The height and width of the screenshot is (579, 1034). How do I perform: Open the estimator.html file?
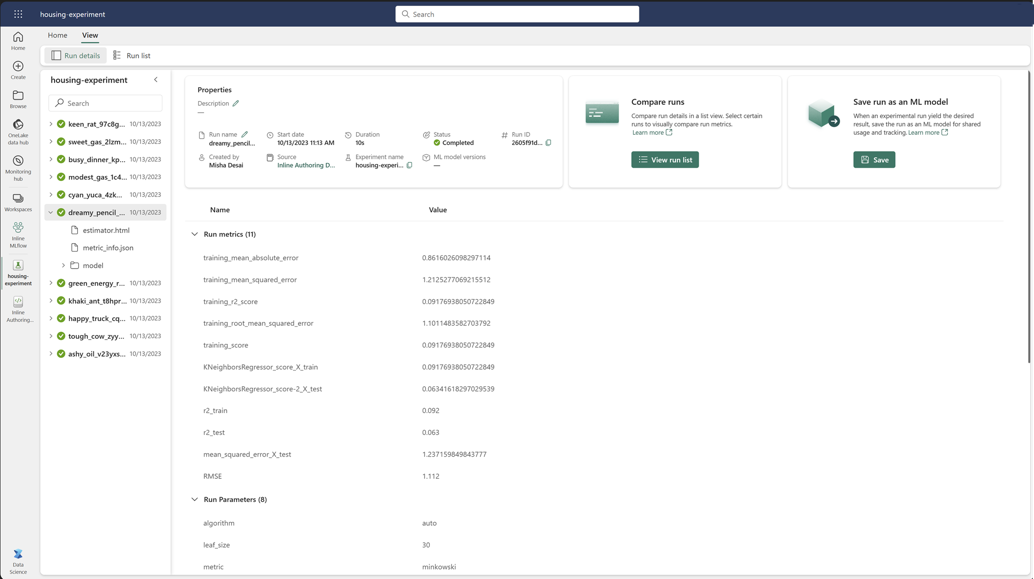pyautogui.click(x=106, y=230)
